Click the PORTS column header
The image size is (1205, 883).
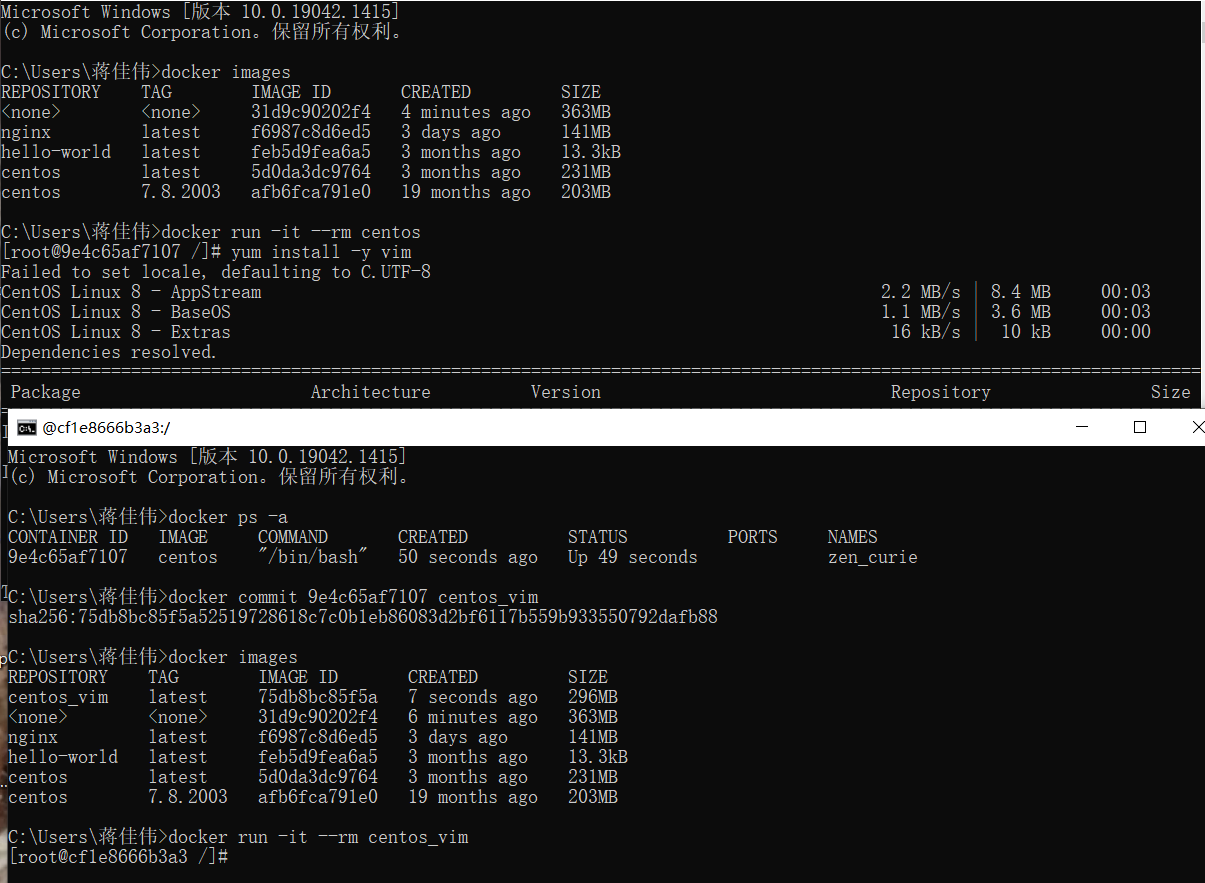click(x=753, y=537)
